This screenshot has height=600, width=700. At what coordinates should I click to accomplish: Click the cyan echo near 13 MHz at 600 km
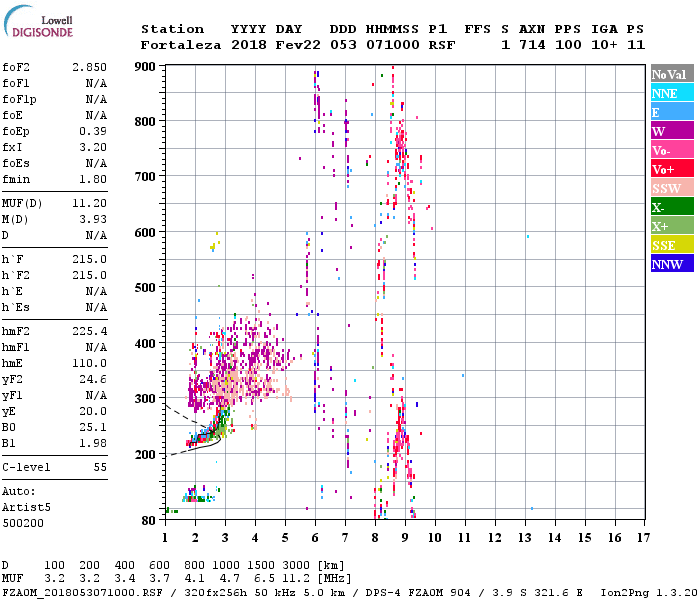click(x=528, y=236)
